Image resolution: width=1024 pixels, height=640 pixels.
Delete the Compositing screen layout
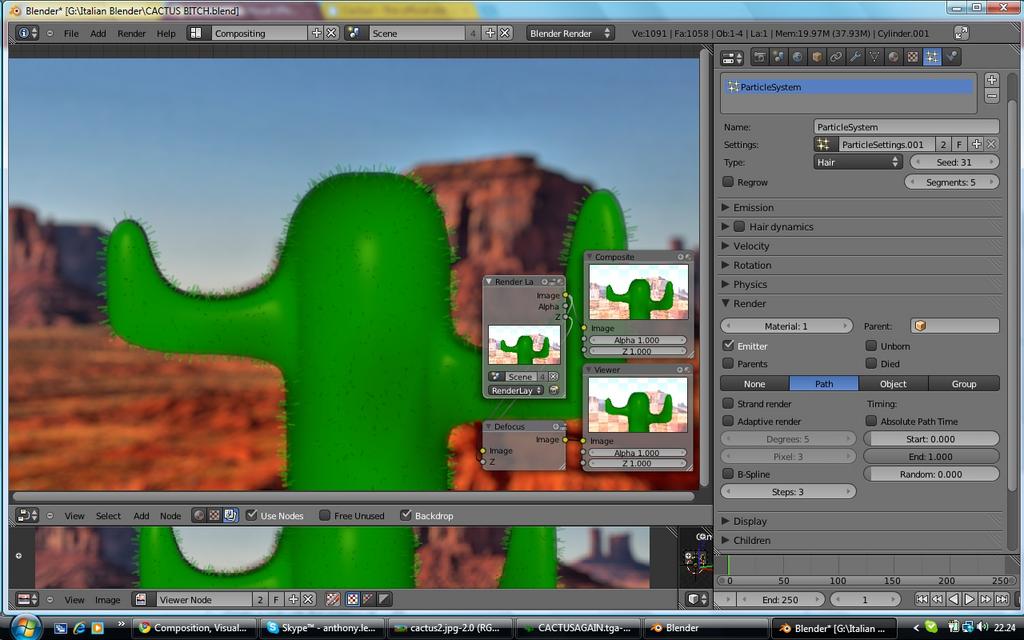(332, 33)
